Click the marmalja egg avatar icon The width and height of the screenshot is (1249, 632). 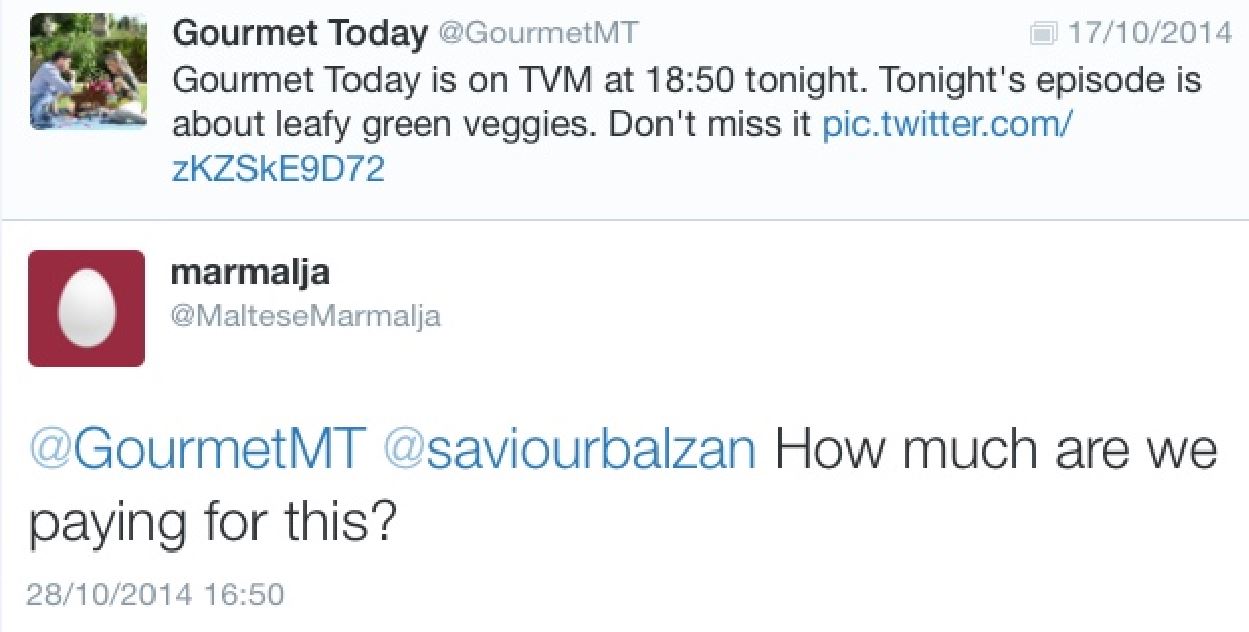(x=86, y=308)
